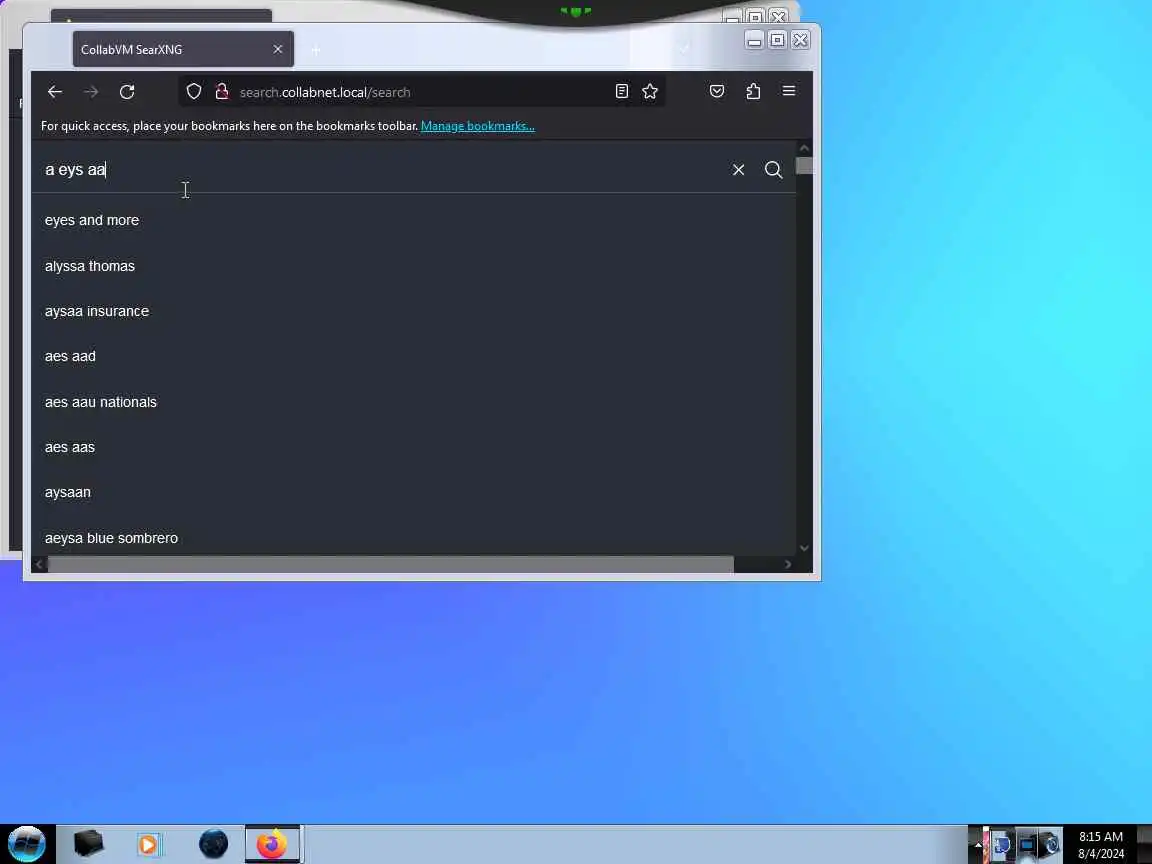Open the black cube taskbar app
Screen dimensions: 1152x864
(x=89, y=844)
